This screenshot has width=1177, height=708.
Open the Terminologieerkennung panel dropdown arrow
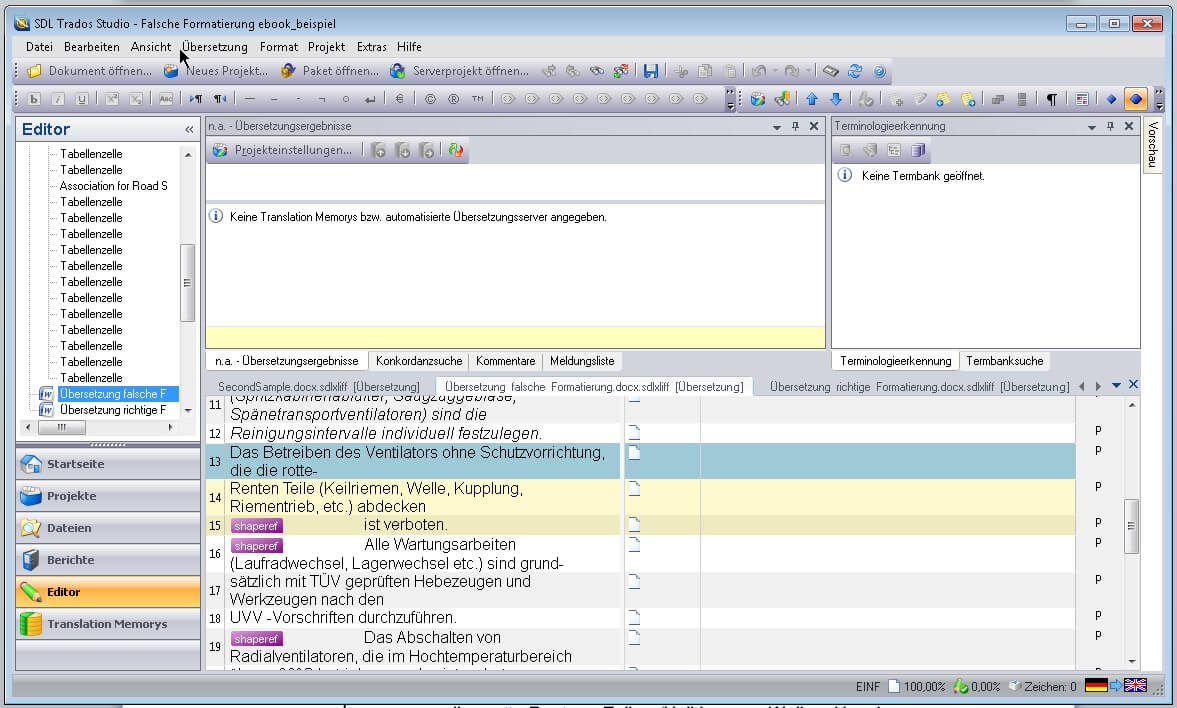point(1091,126)
